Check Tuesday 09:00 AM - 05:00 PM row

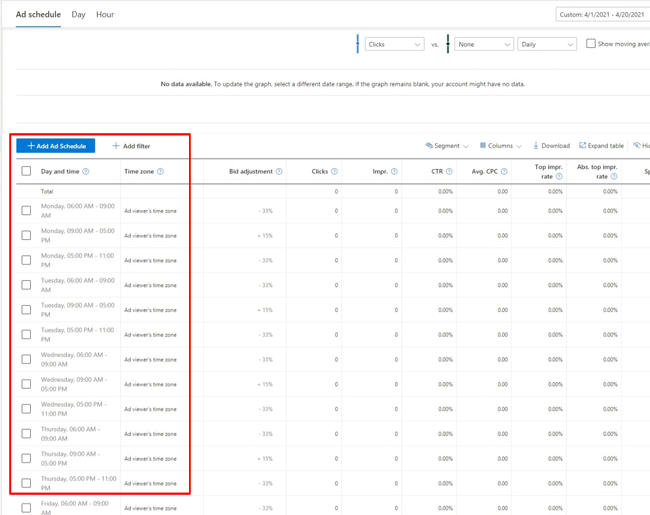click(x=26, y=310)
